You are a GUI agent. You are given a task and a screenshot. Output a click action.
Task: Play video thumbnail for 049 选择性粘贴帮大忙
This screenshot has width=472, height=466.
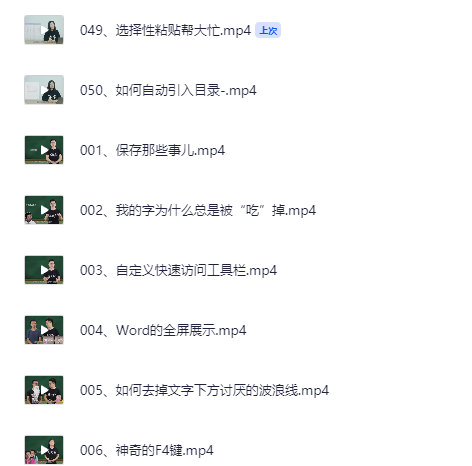[44, 30]
